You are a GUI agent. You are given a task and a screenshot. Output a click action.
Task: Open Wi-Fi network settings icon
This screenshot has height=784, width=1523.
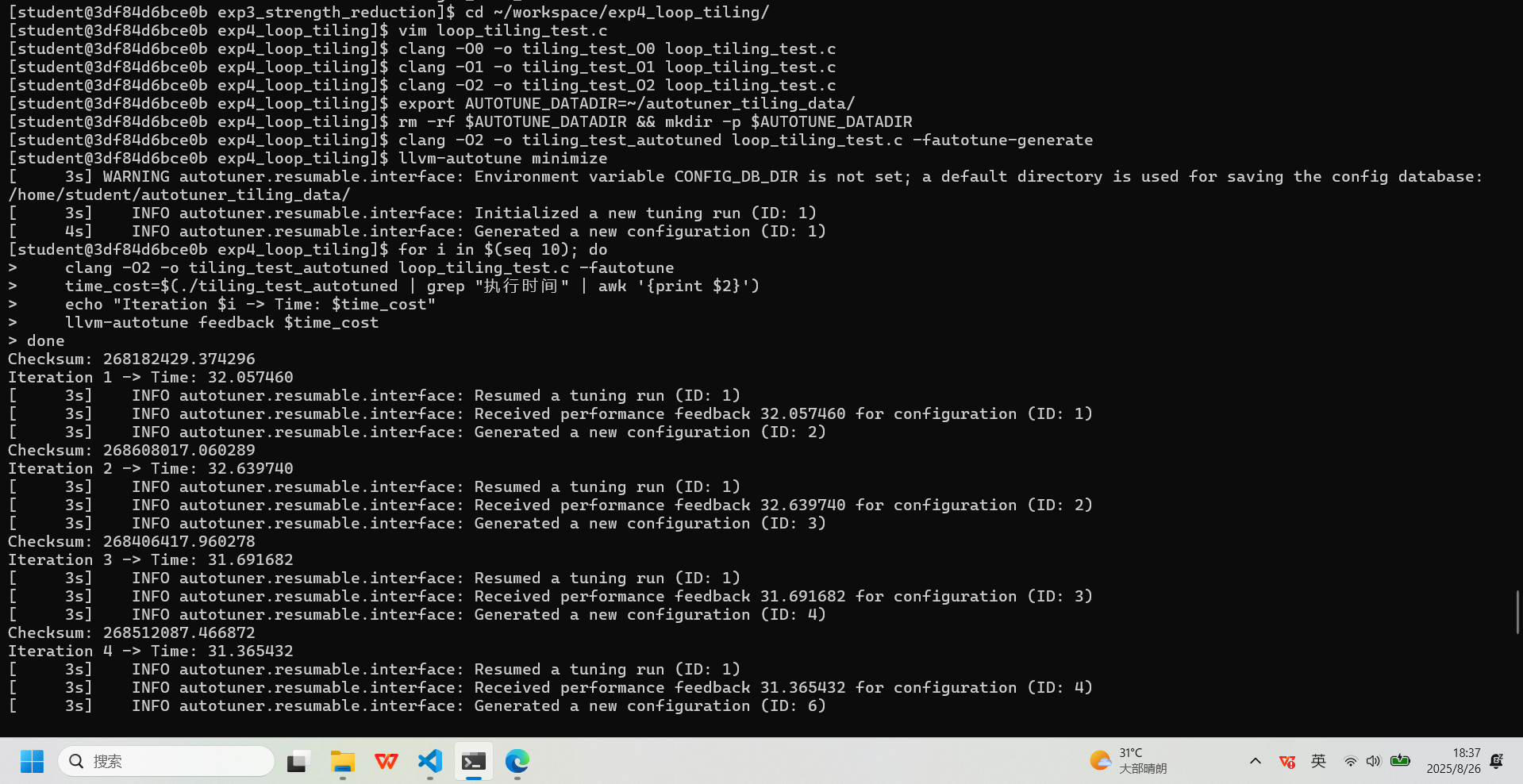coord(1350,762)
